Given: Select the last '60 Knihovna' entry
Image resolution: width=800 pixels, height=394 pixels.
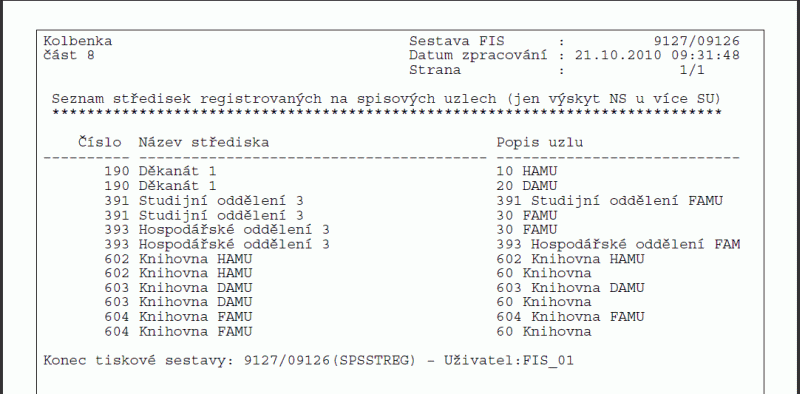Looking at the screenshot, I should (x=544, y=332).
